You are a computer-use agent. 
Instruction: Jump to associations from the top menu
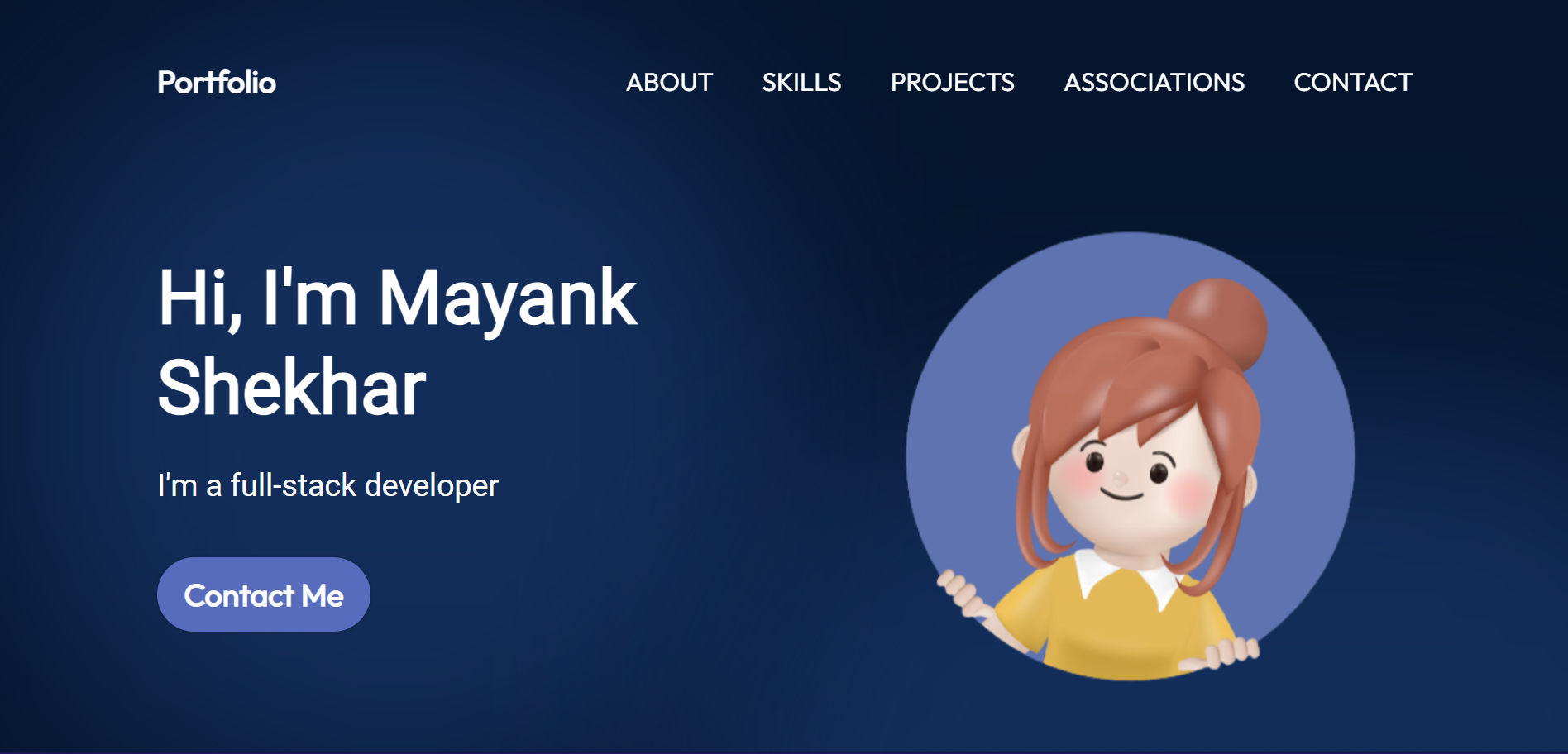pos(1153,83)
